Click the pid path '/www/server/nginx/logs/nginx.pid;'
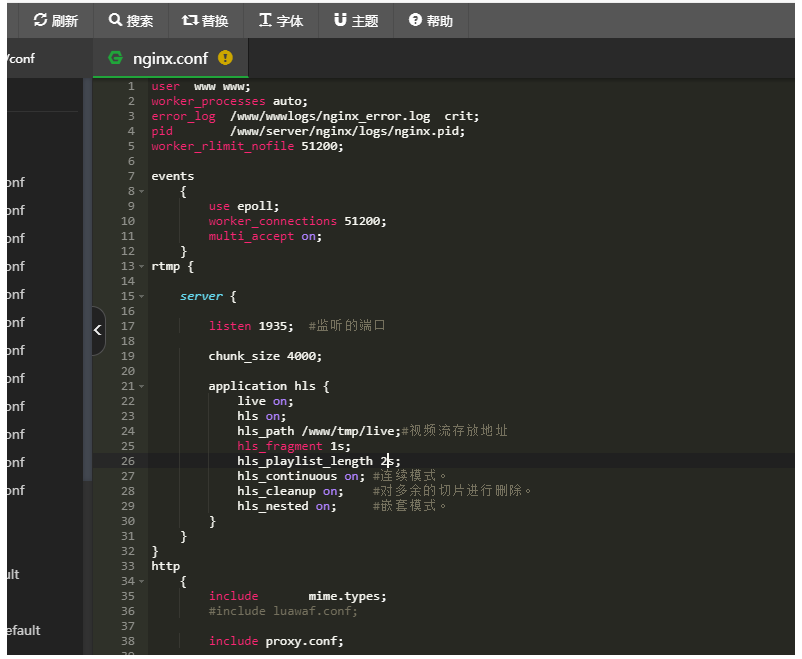The image size is (802, 659). 347,131
